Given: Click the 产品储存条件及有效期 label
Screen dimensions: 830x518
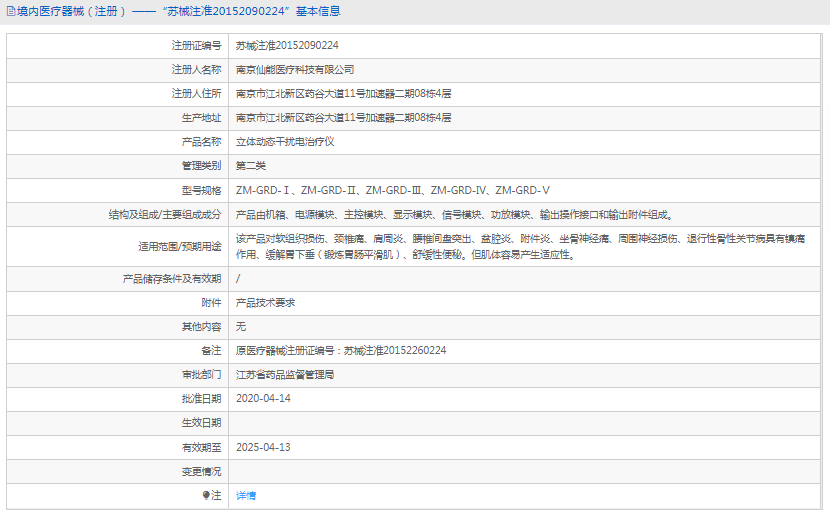Looking at the screenshot, I should point(172,279).
